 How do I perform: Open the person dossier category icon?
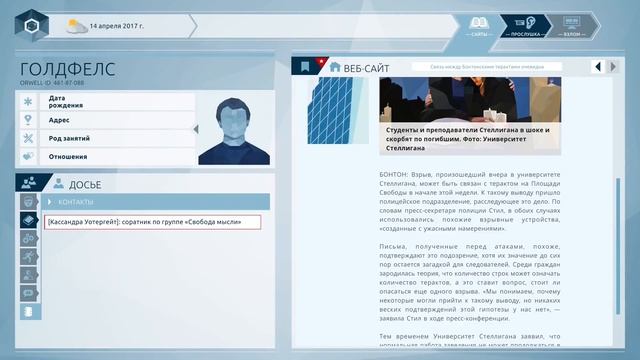coord(28,275)
